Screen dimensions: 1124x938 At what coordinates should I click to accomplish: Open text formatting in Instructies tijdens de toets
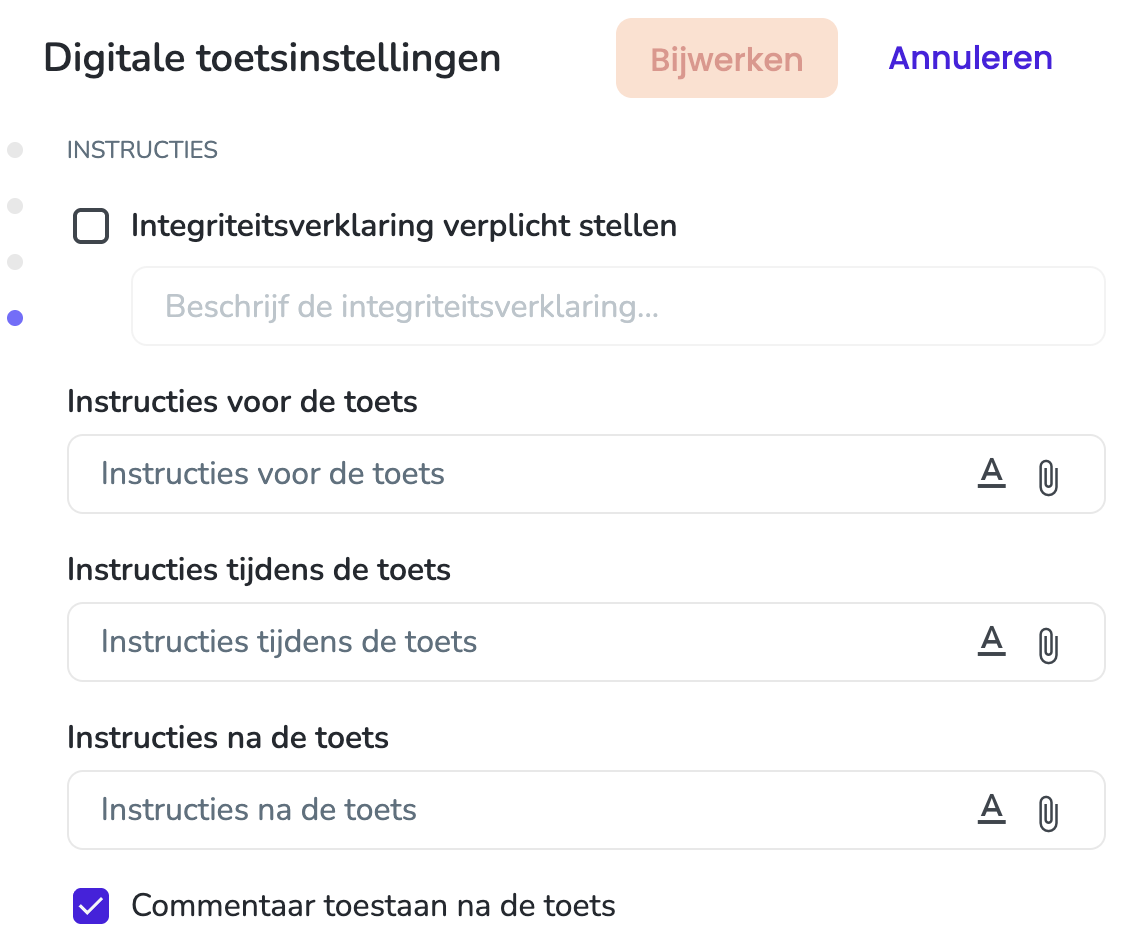point(991,641)
